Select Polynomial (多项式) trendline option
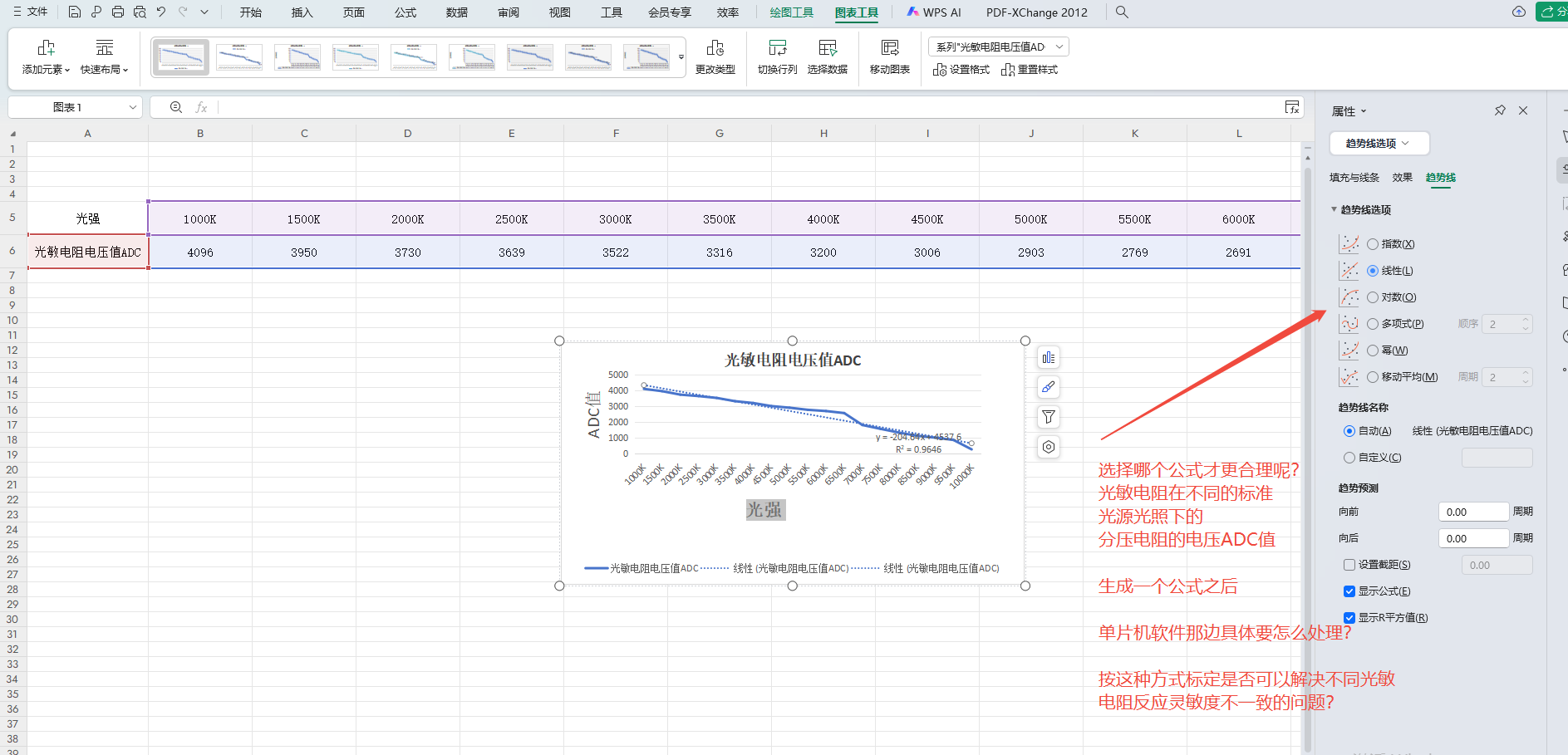Screen dimensions: 1568x755 click(1373, 324)
